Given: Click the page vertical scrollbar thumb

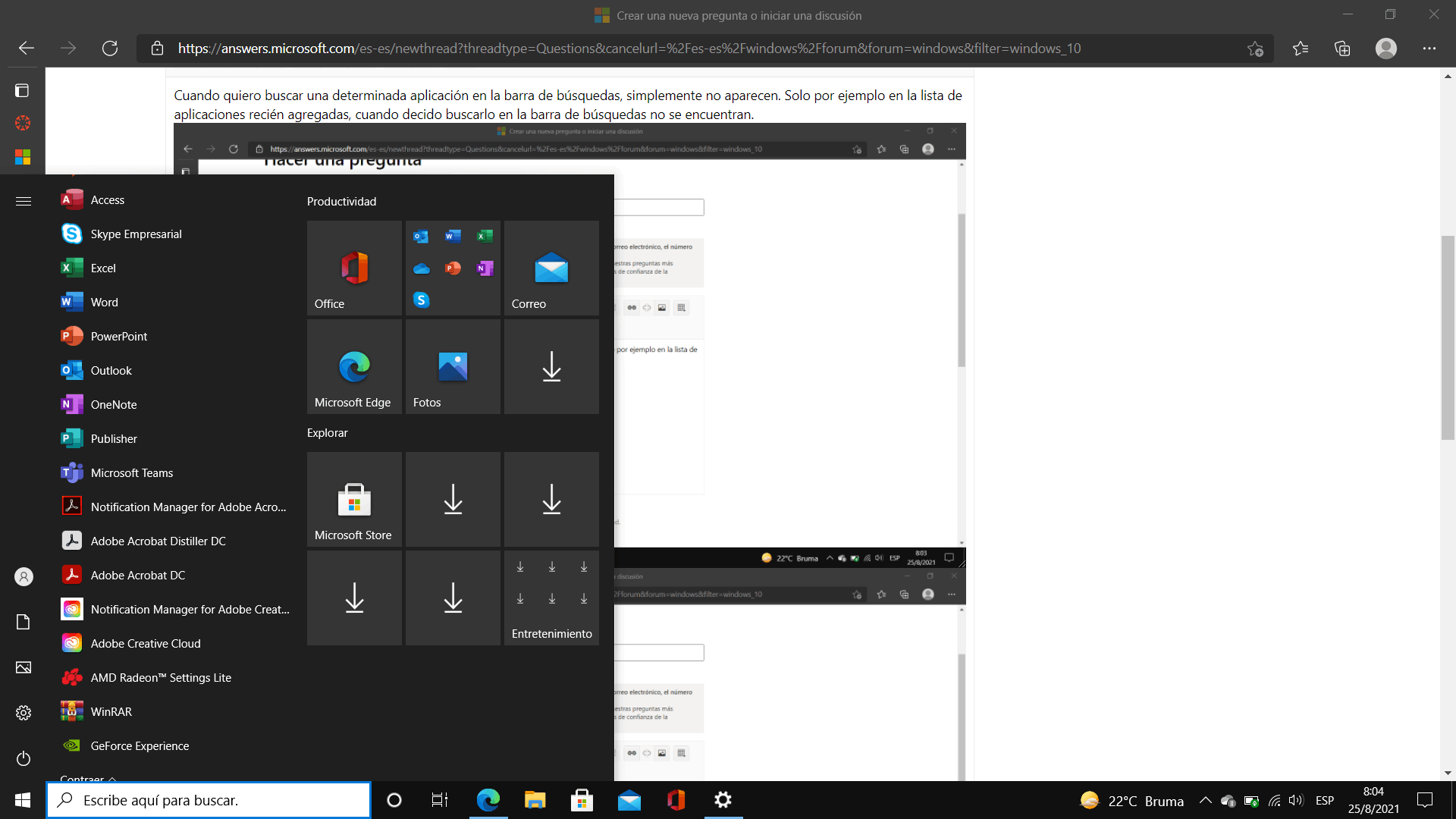Looking at the screenshot, I should tap(1448, 337).
